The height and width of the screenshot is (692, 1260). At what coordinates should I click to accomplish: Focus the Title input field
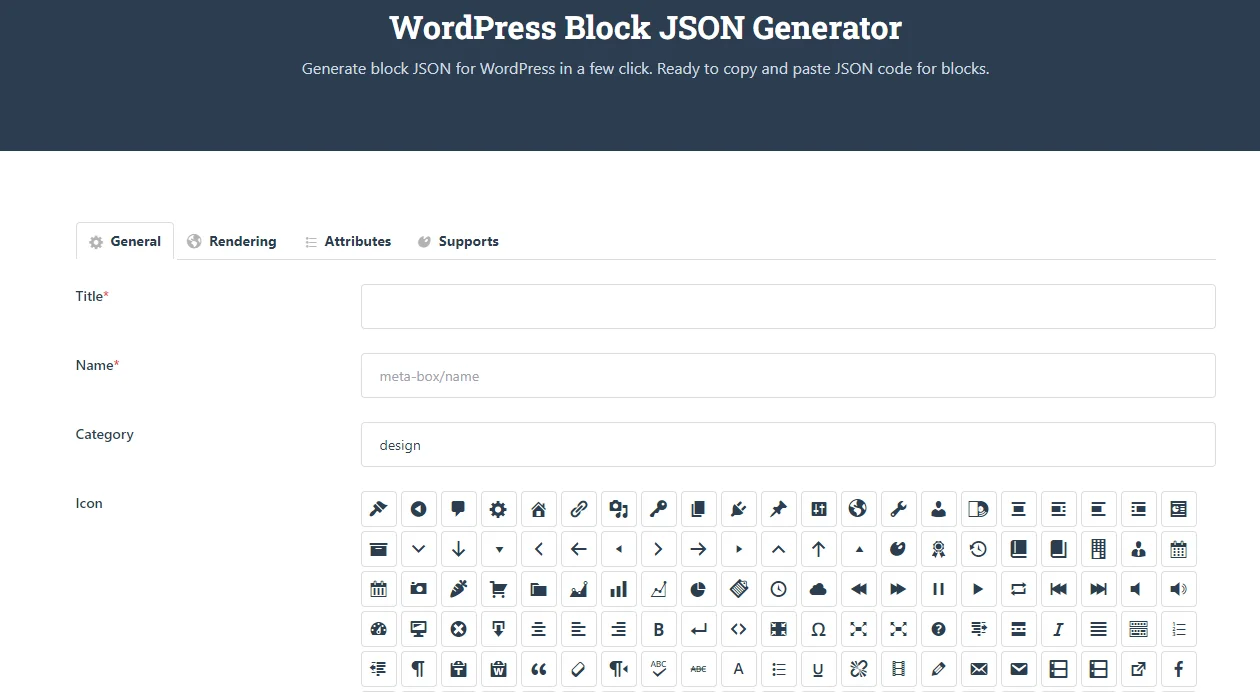pyautogui.click(x=788, y=306)
